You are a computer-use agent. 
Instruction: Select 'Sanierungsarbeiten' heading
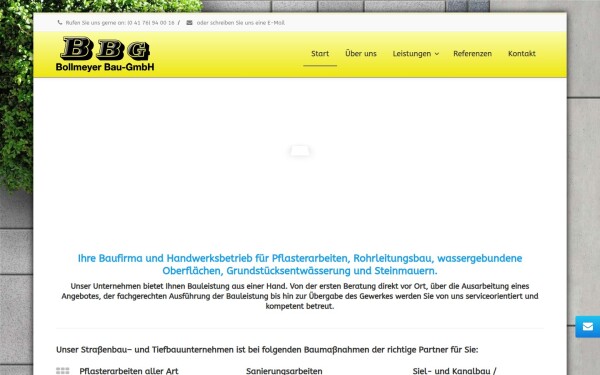point(284,371)
